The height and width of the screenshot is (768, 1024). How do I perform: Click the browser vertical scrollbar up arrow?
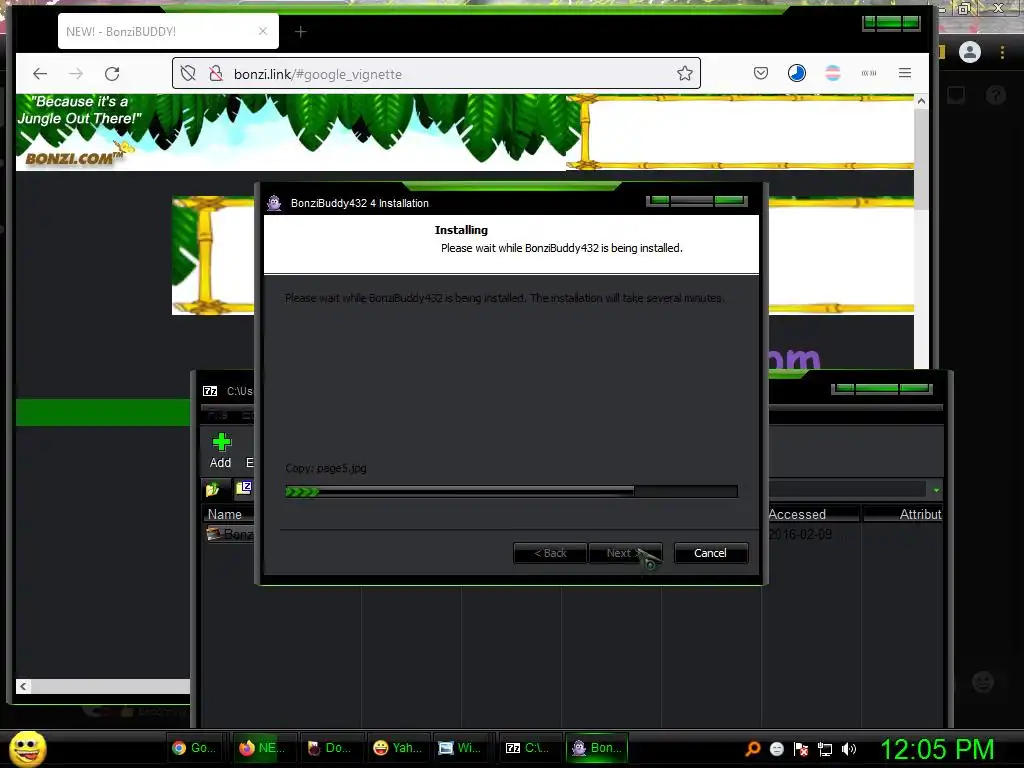[921, 101]
